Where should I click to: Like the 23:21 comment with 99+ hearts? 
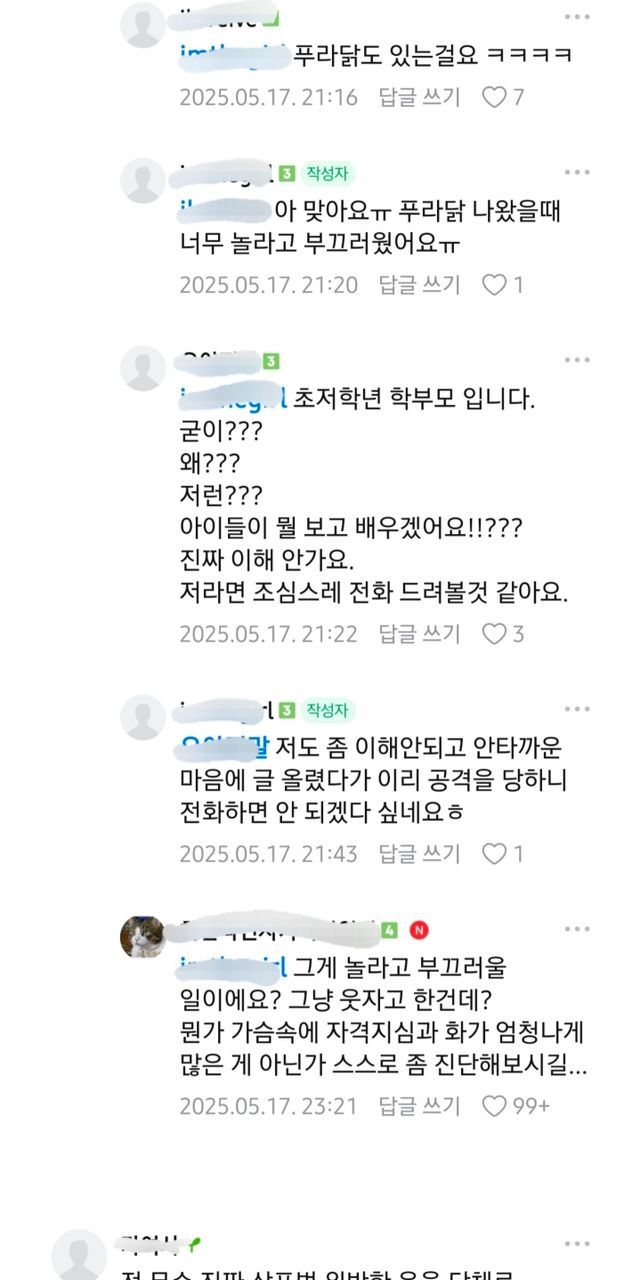(494, 1105)
